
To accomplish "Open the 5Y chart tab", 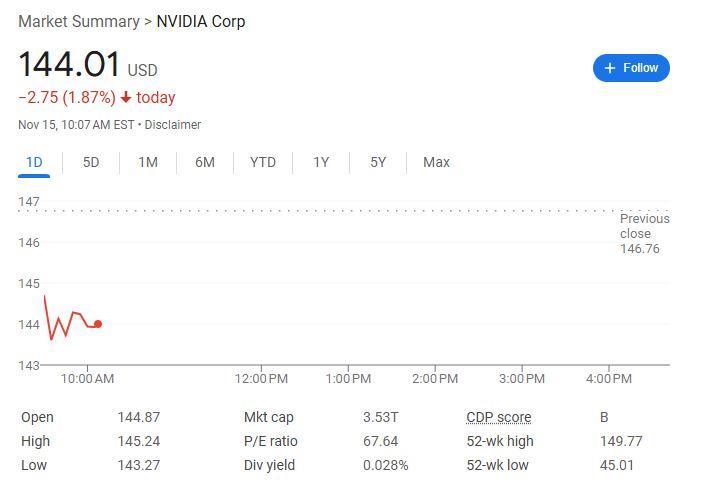I will (378, 162).
